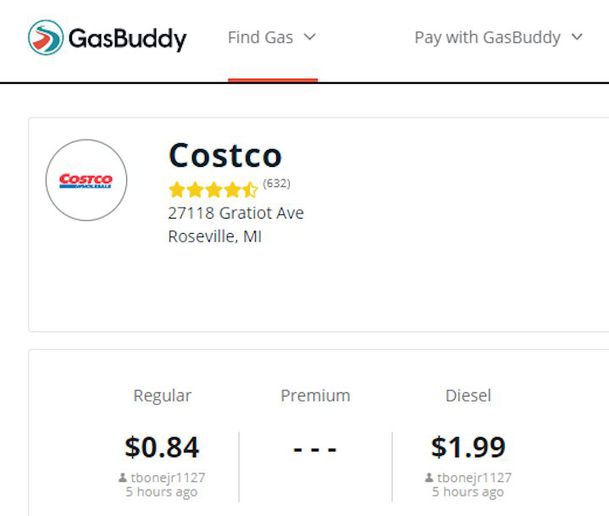Click the Costco Wholesale logo circle
Screen dimensions: 609x516
(x=86, y=180)
